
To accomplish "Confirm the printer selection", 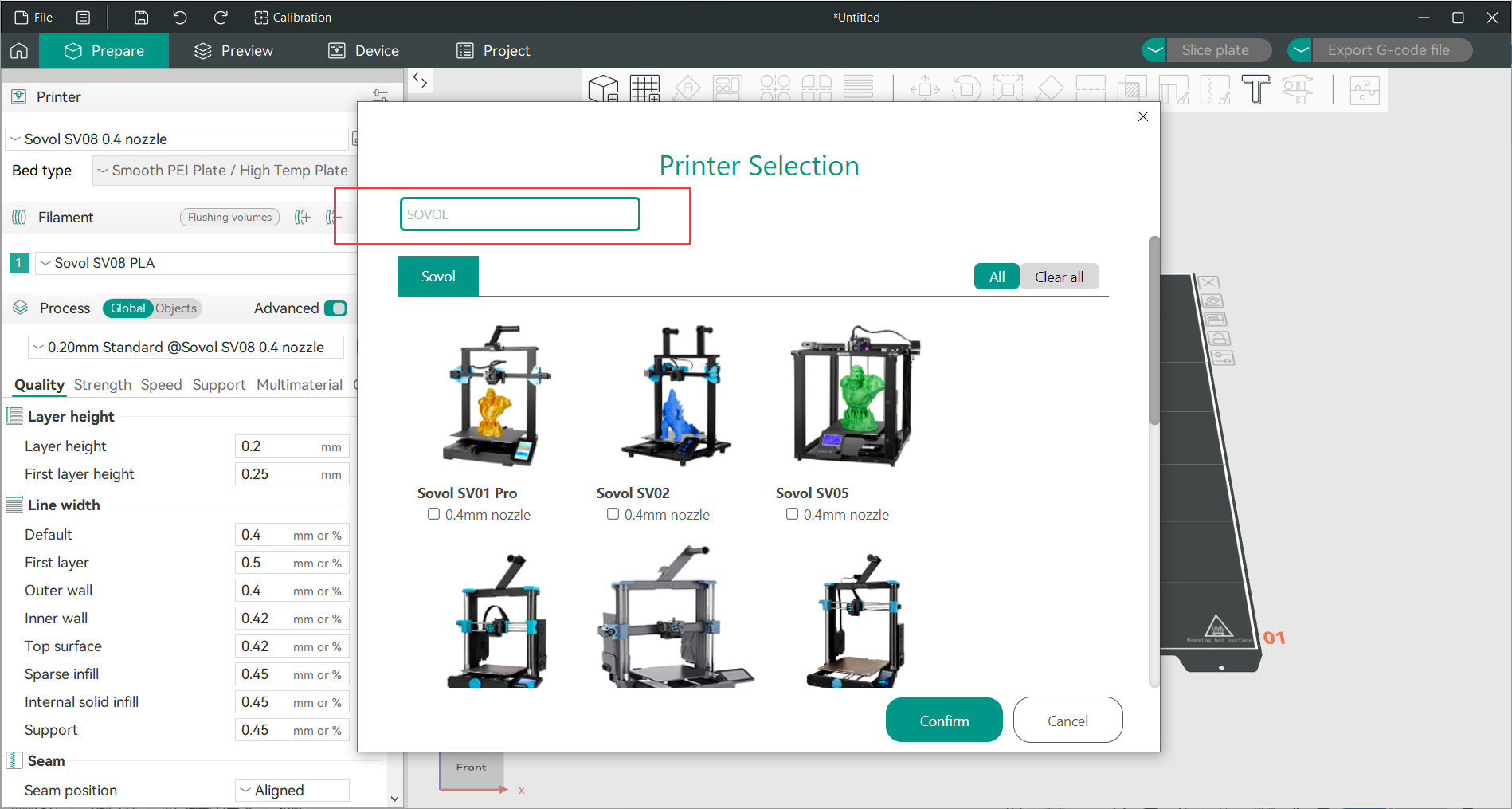I will pyautogui.click(x=943, y=720).
